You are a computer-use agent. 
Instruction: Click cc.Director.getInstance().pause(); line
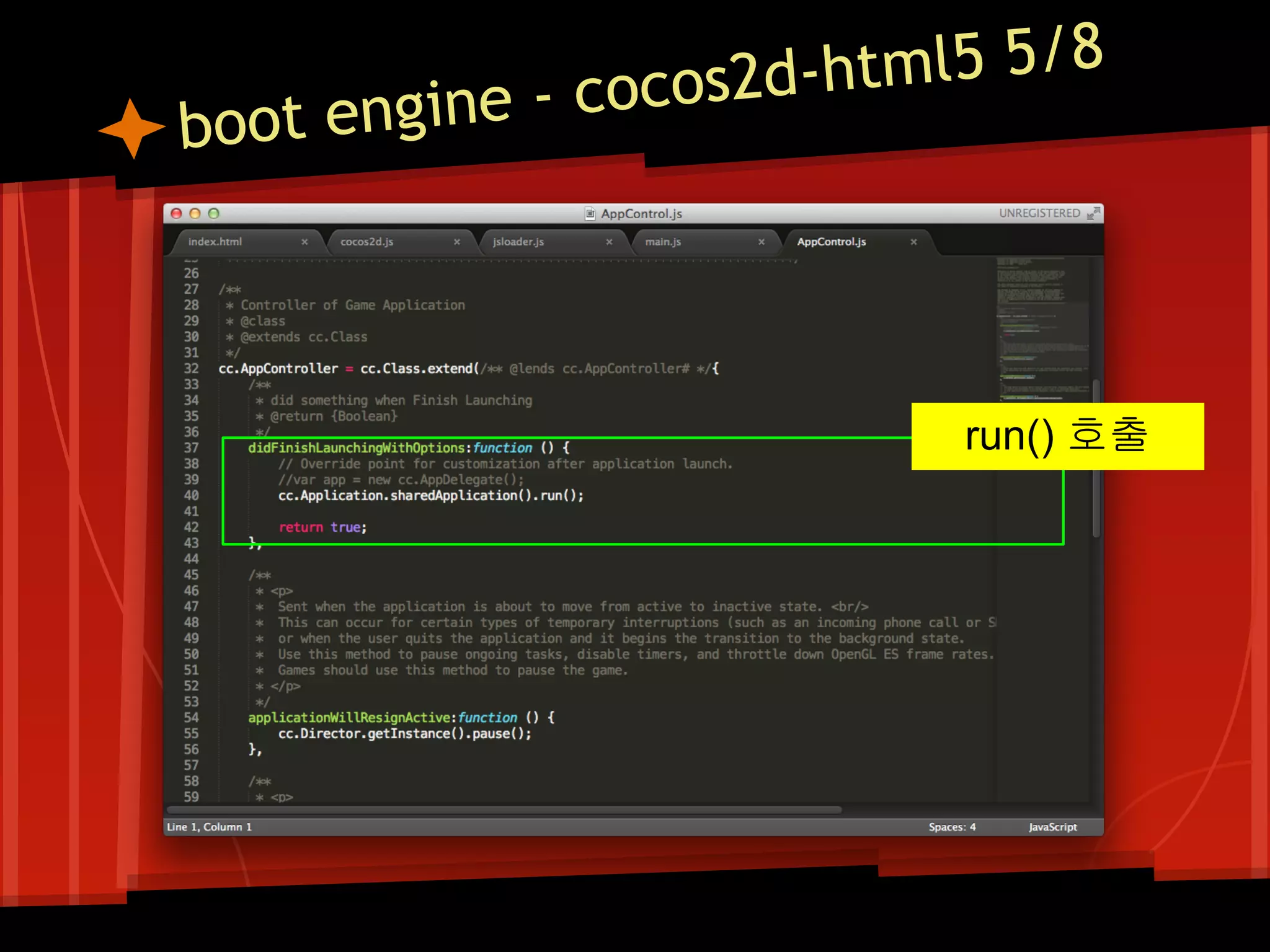[405, 734]
